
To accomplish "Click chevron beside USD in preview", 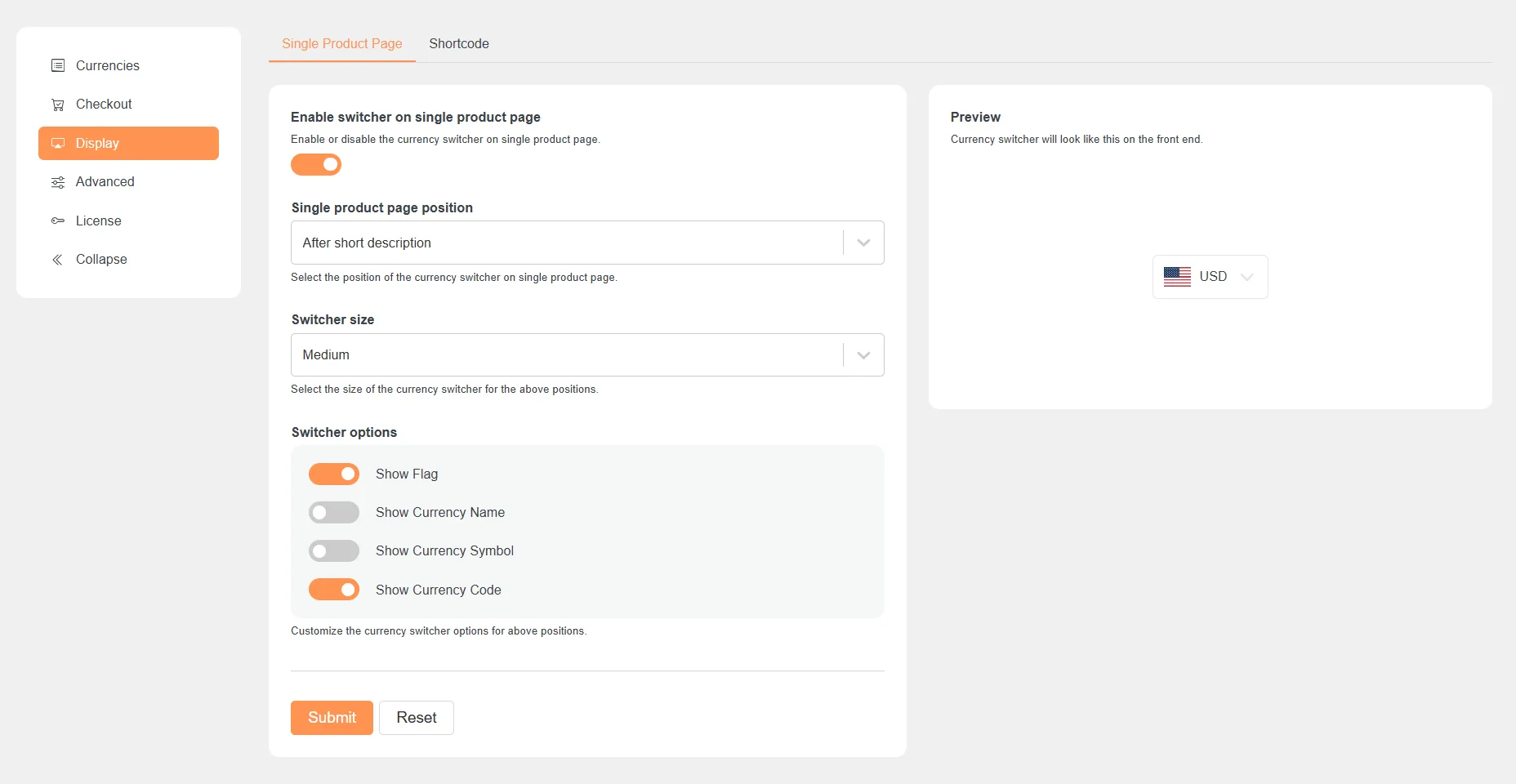I will click(1246, 277).
